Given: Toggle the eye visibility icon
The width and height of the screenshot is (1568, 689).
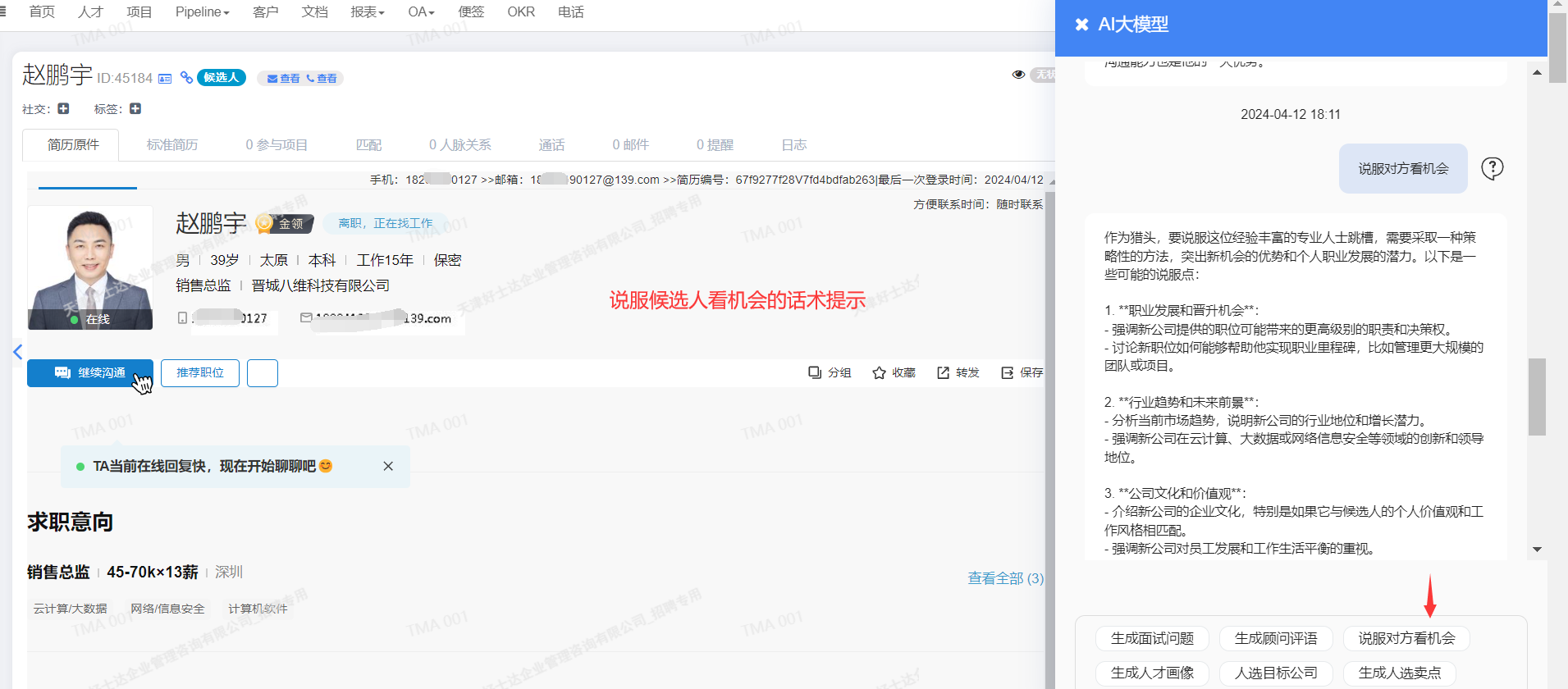Looking at the screenshot, I should [x=1018, y=75].
